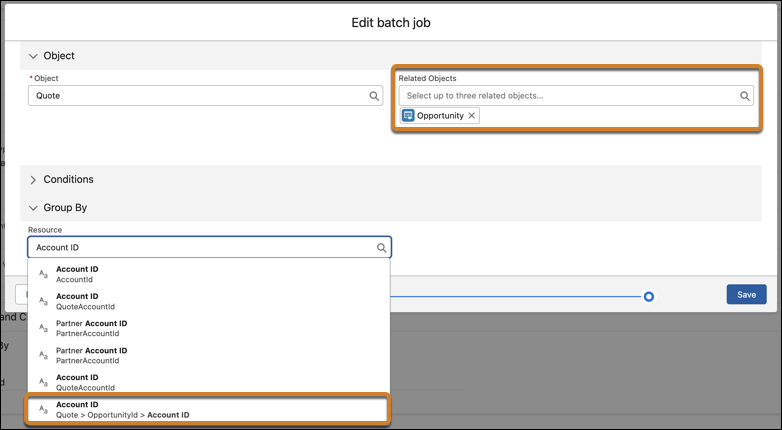This screenshot has width=782, height=430.
Task: Save the batch job
Action: pyautogui.click(x=746, y=295)
